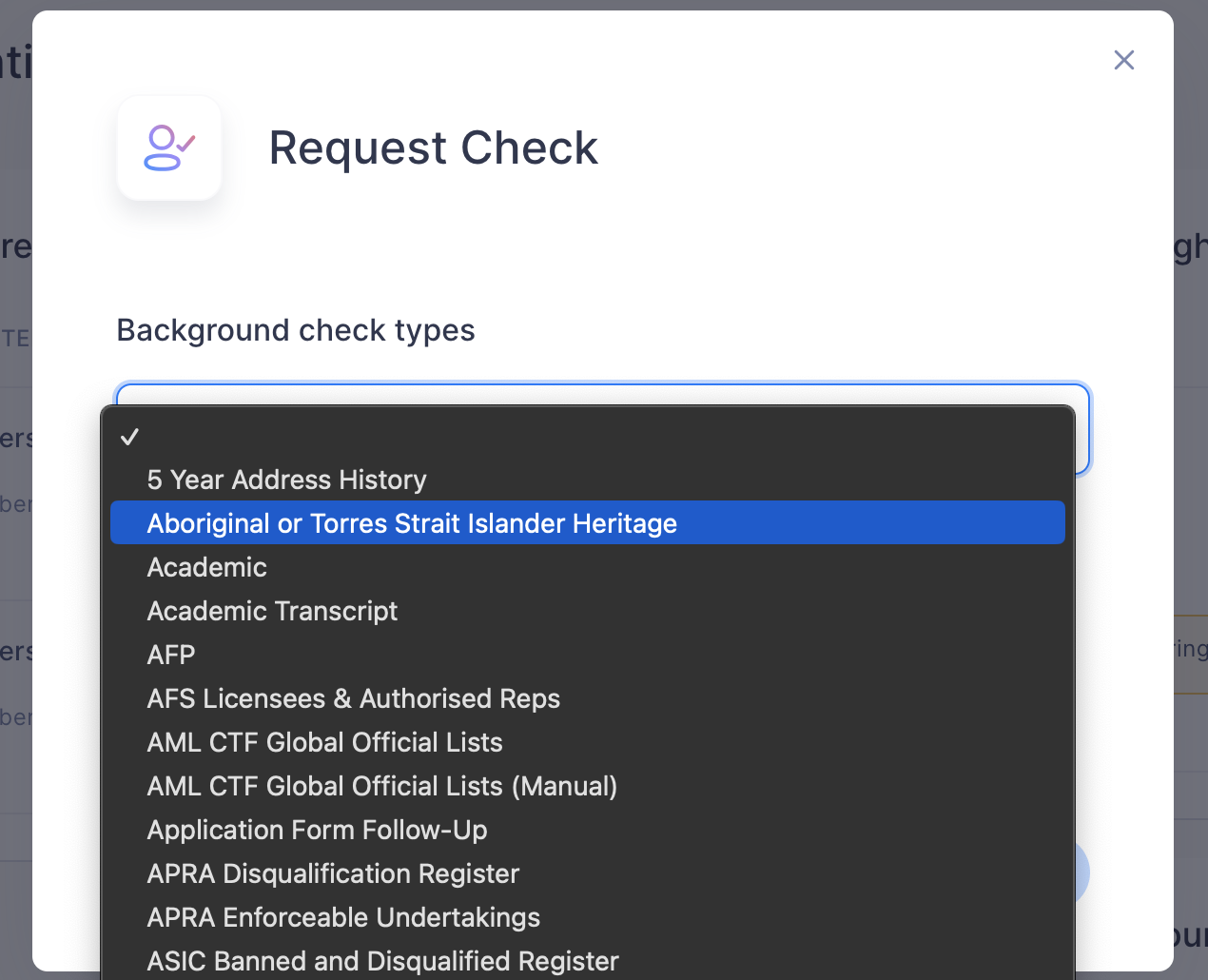The height and width of the screenshot is (980, 1208).
Task: Select Aboriginal or Torres Strait Islander Heritage
Action: 412,523
